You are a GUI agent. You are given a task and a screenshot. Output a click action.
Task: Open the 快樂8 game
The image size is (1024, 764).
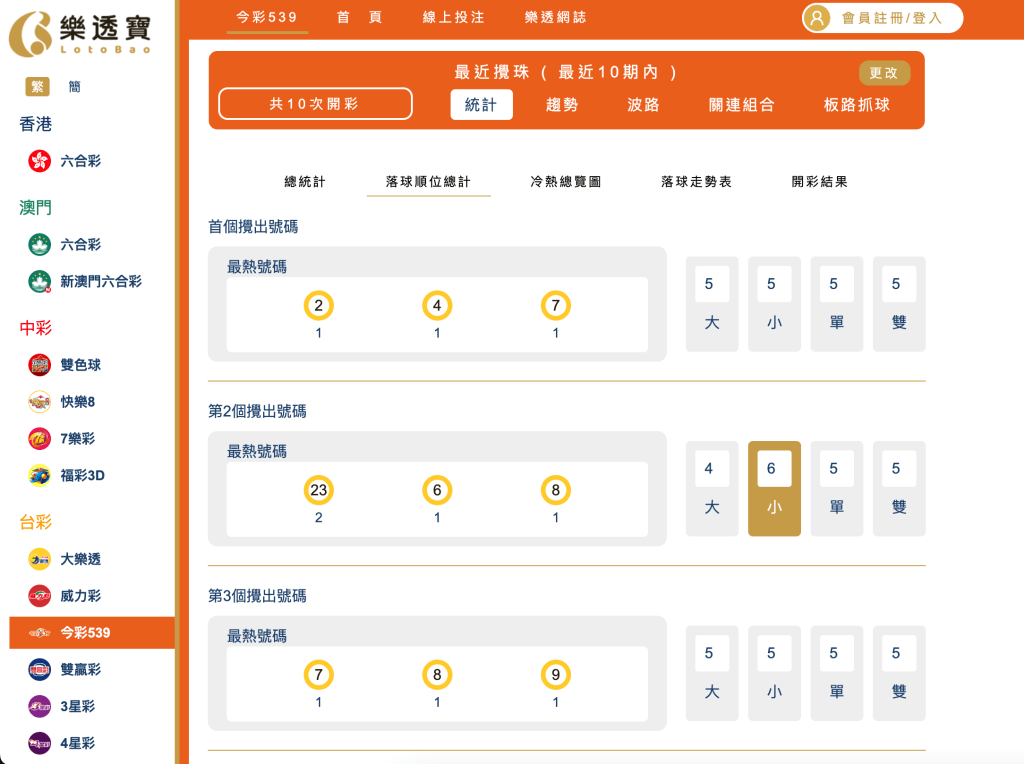[38, 402]
